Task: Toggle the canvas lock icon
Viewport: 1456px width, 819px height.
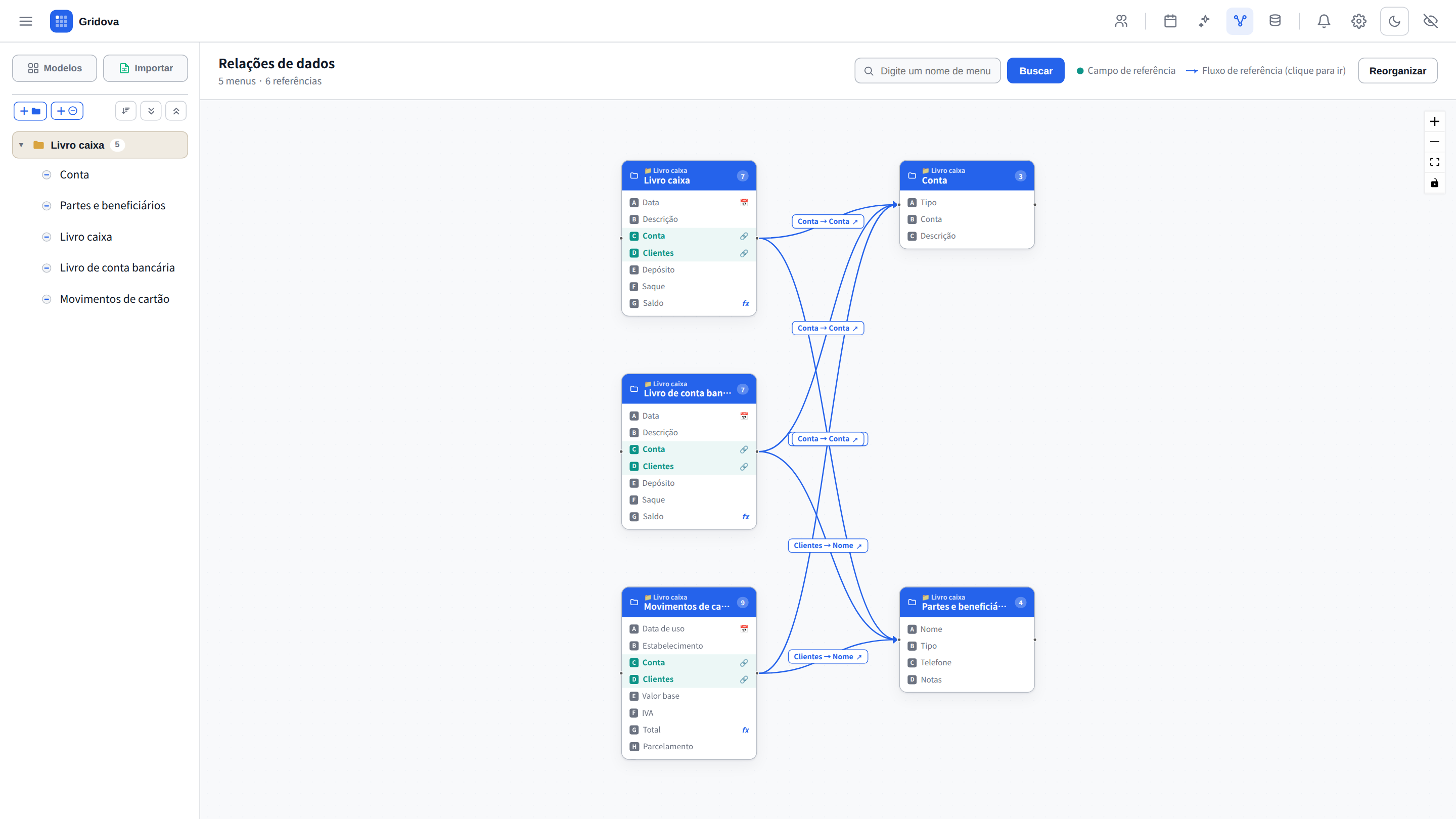Action: pos(1435,183)
